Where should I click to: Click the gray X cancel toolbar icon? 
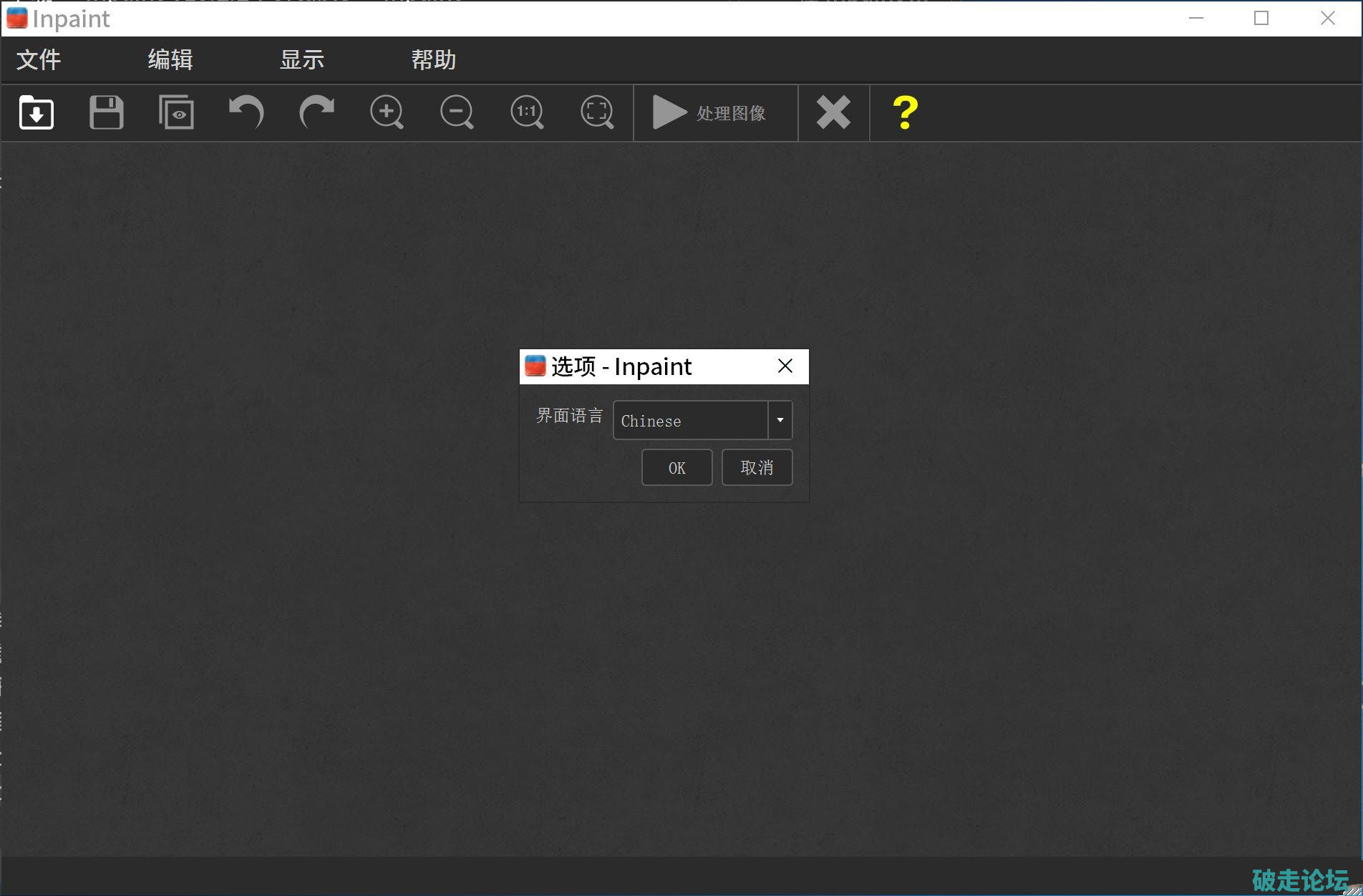[x=833, y=112]
